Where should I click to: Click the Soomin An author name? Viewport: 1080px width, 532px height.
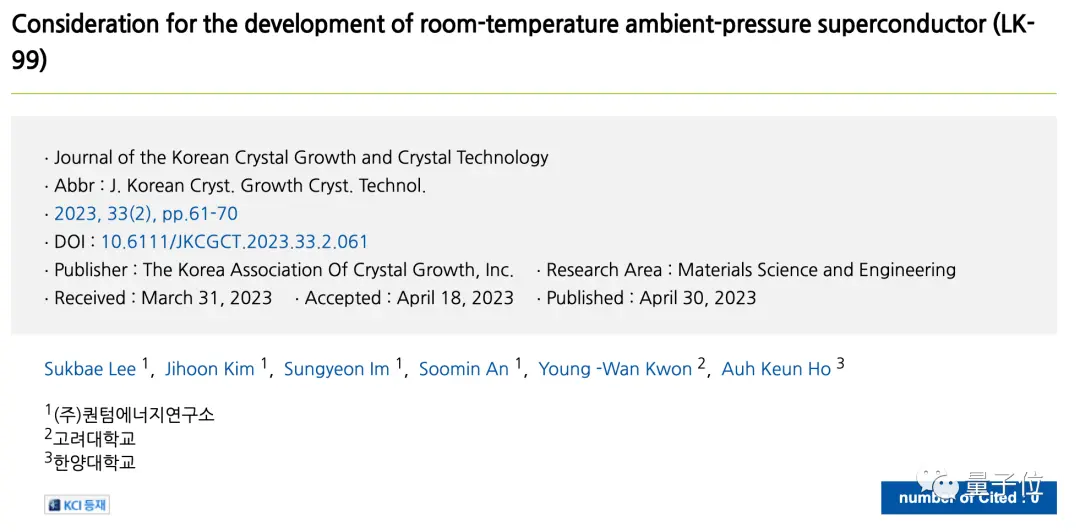(x=463, y=369)
